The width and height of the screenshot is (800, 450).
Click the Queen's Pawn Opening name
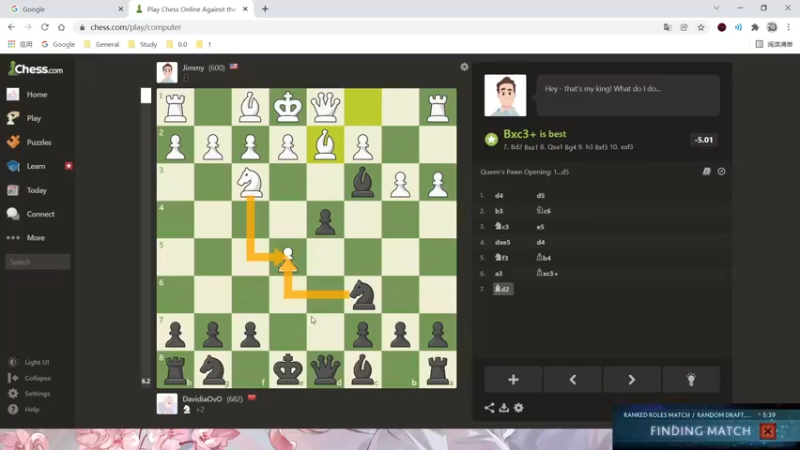pyautogui.click(x=524, y=172)
